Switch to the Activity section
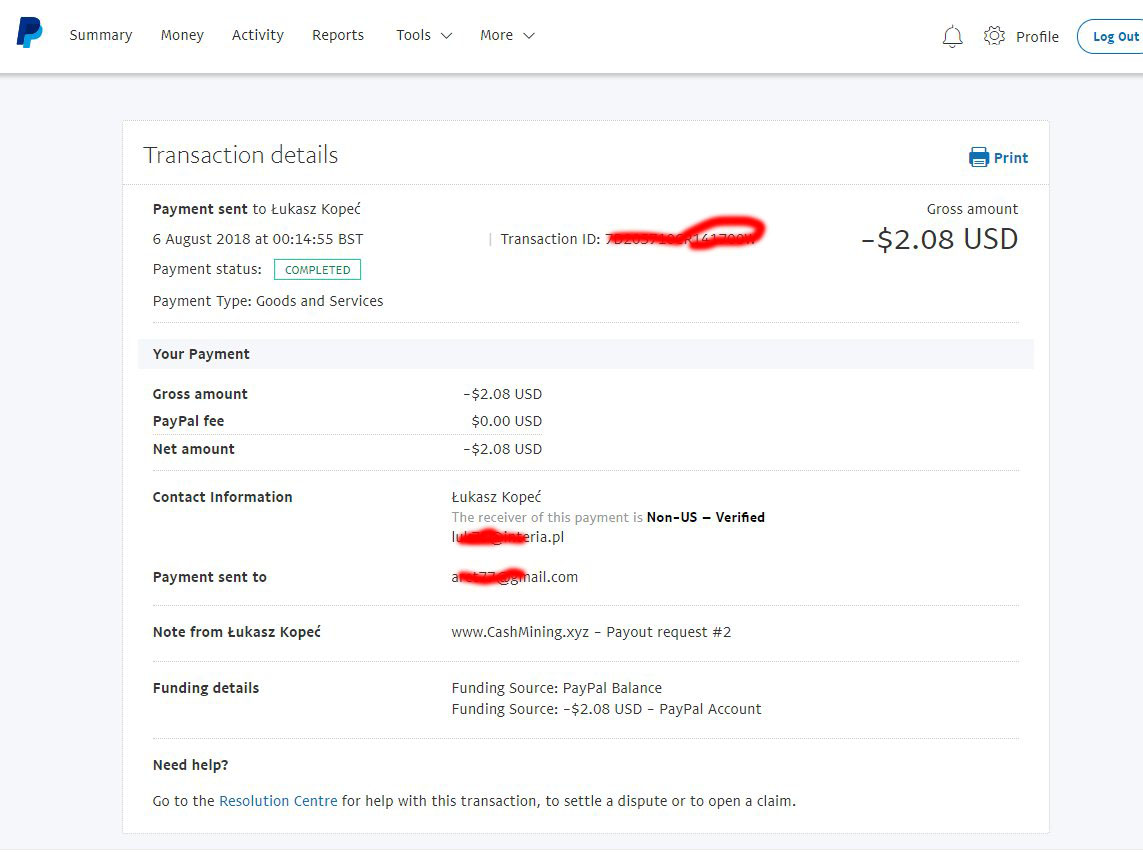The width and height of the screenshot is (1143, 852). pyautogui.click(x=257, y=35)
